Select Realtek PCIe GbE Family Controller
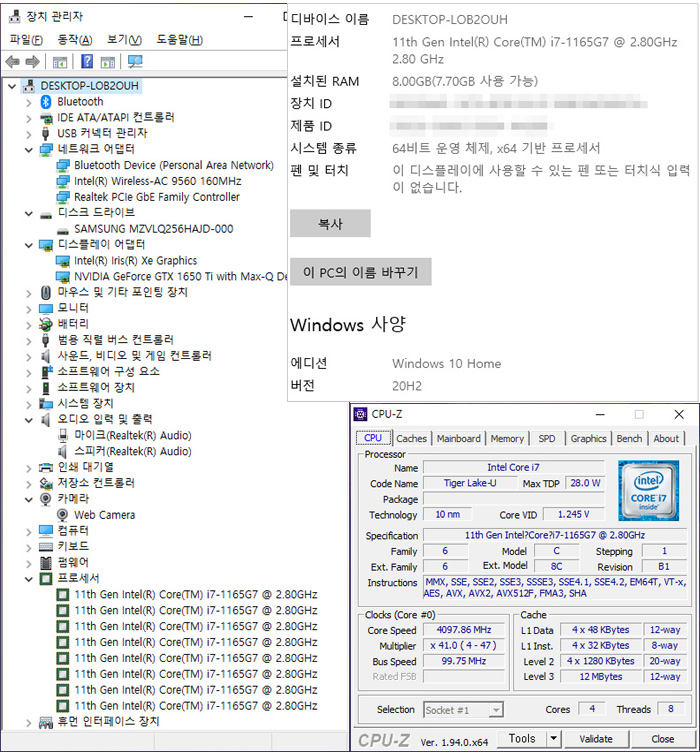The height and width of the screenshot is (755, 700). pos(156,197)
